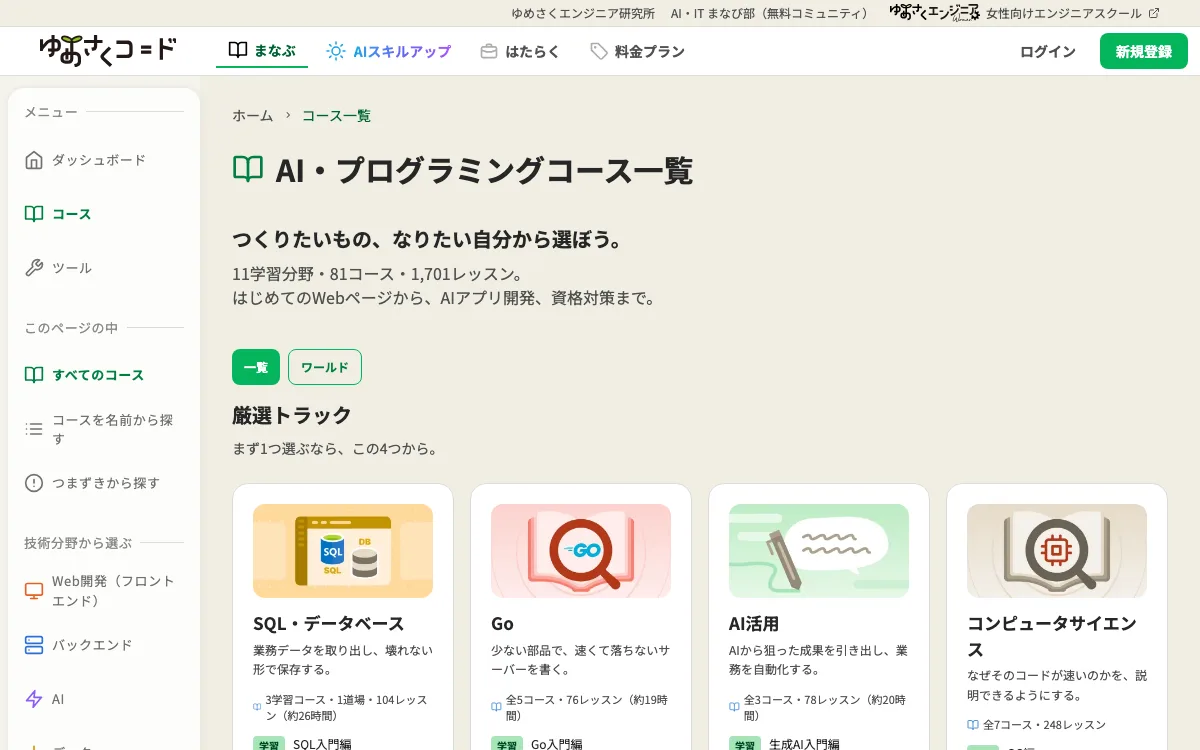Open the Go card thumbnail
The image size is (1200, 750).
click(581, 551)
